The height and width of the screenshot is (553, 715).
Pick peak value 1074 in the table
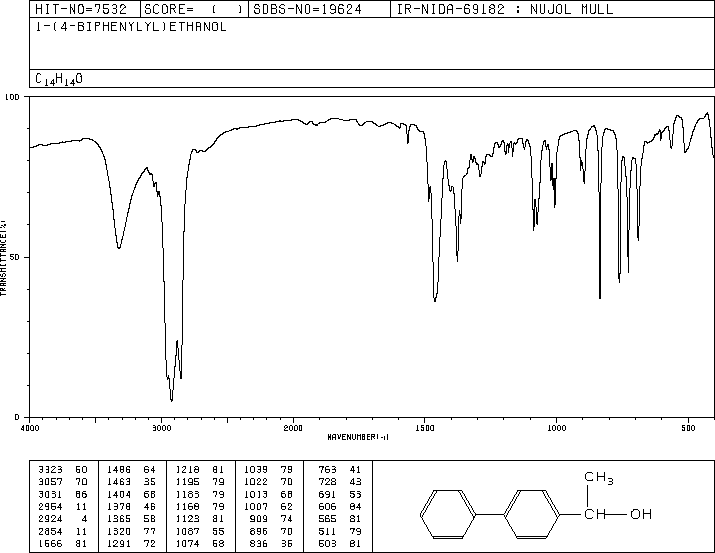[x=187, y=544]
